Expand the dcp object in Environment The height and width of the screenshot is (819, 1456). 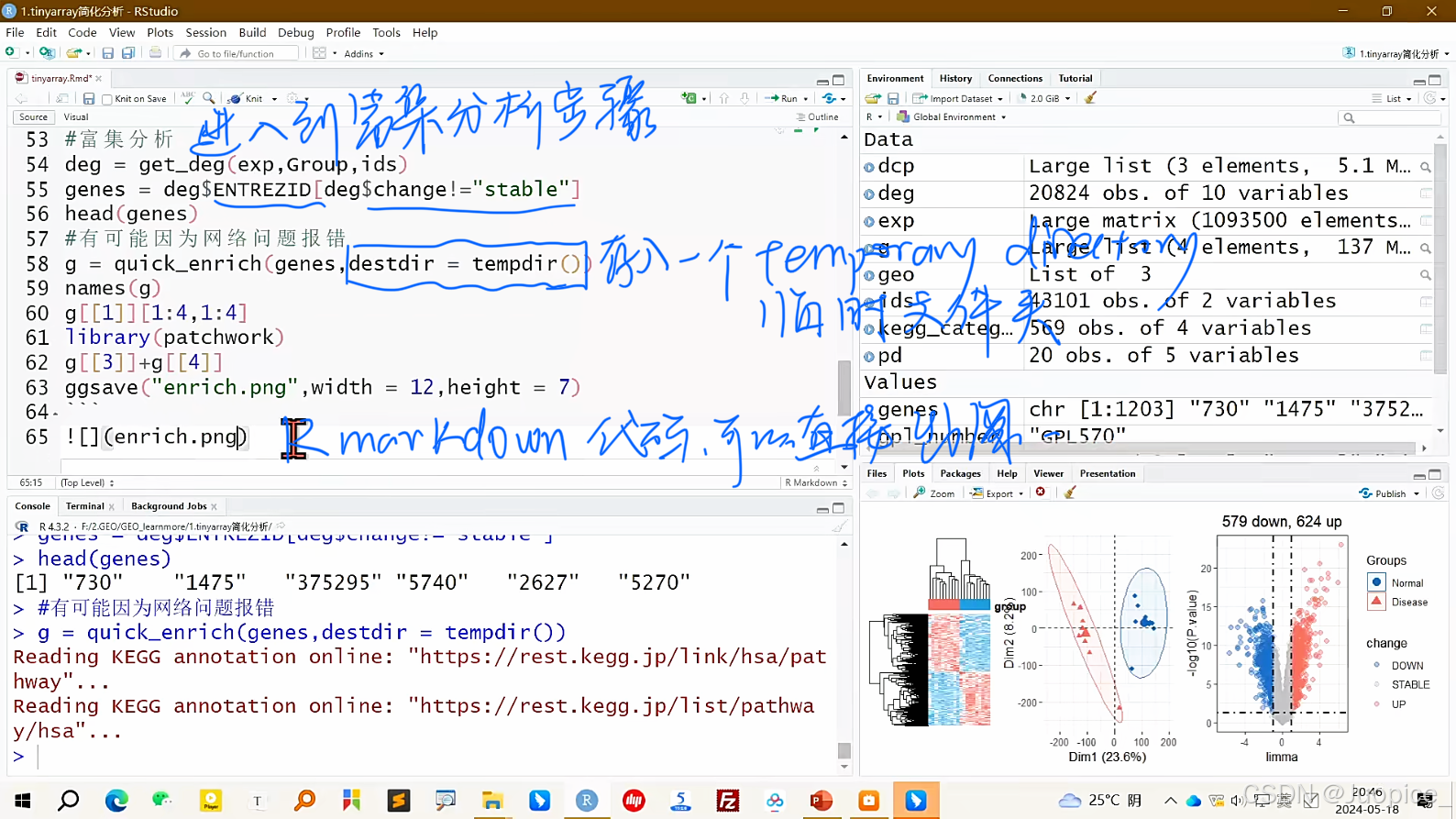869,167
